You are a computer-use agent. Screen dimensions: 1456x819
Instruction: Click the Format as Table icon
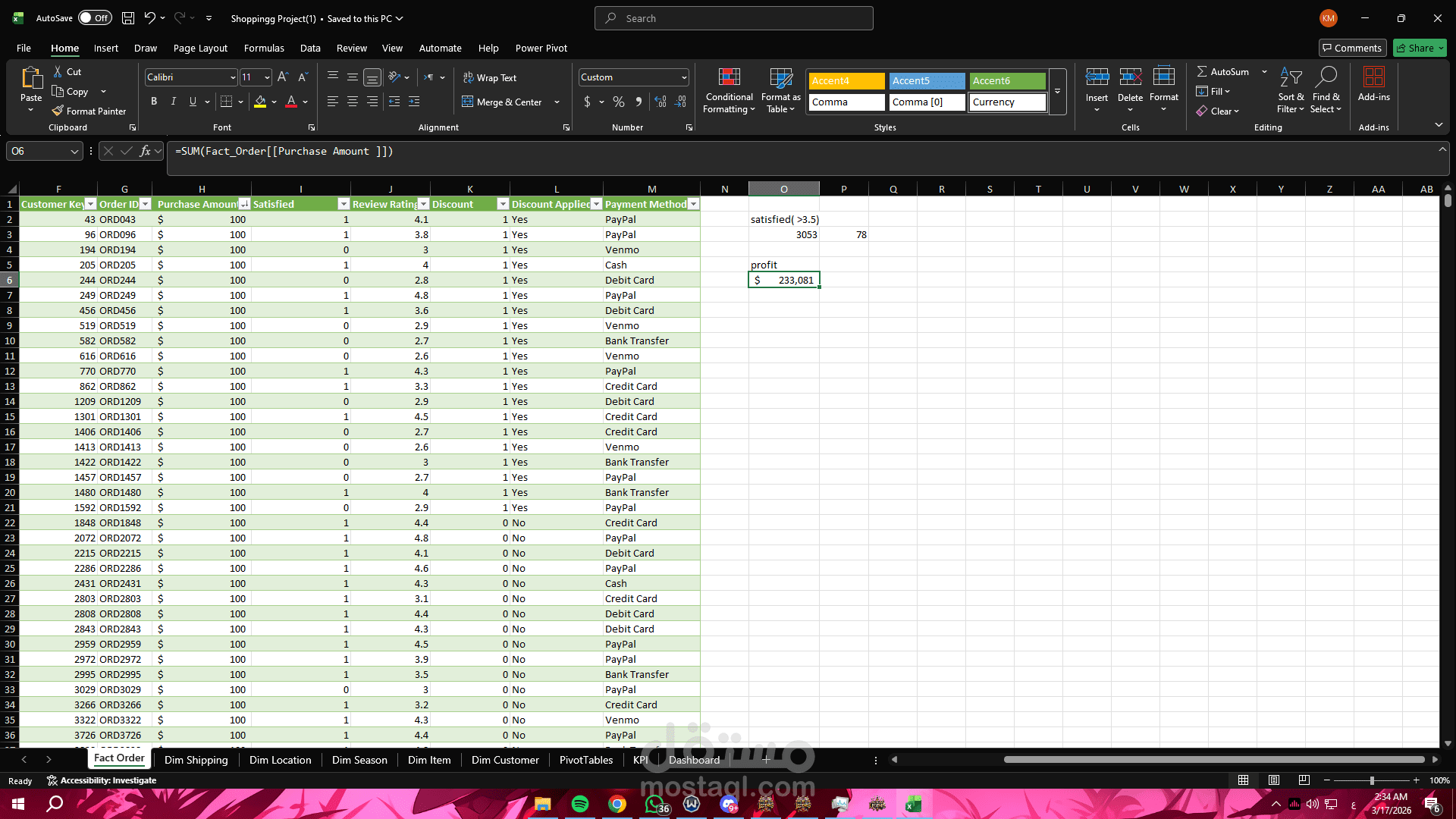(x=780, y=78)
